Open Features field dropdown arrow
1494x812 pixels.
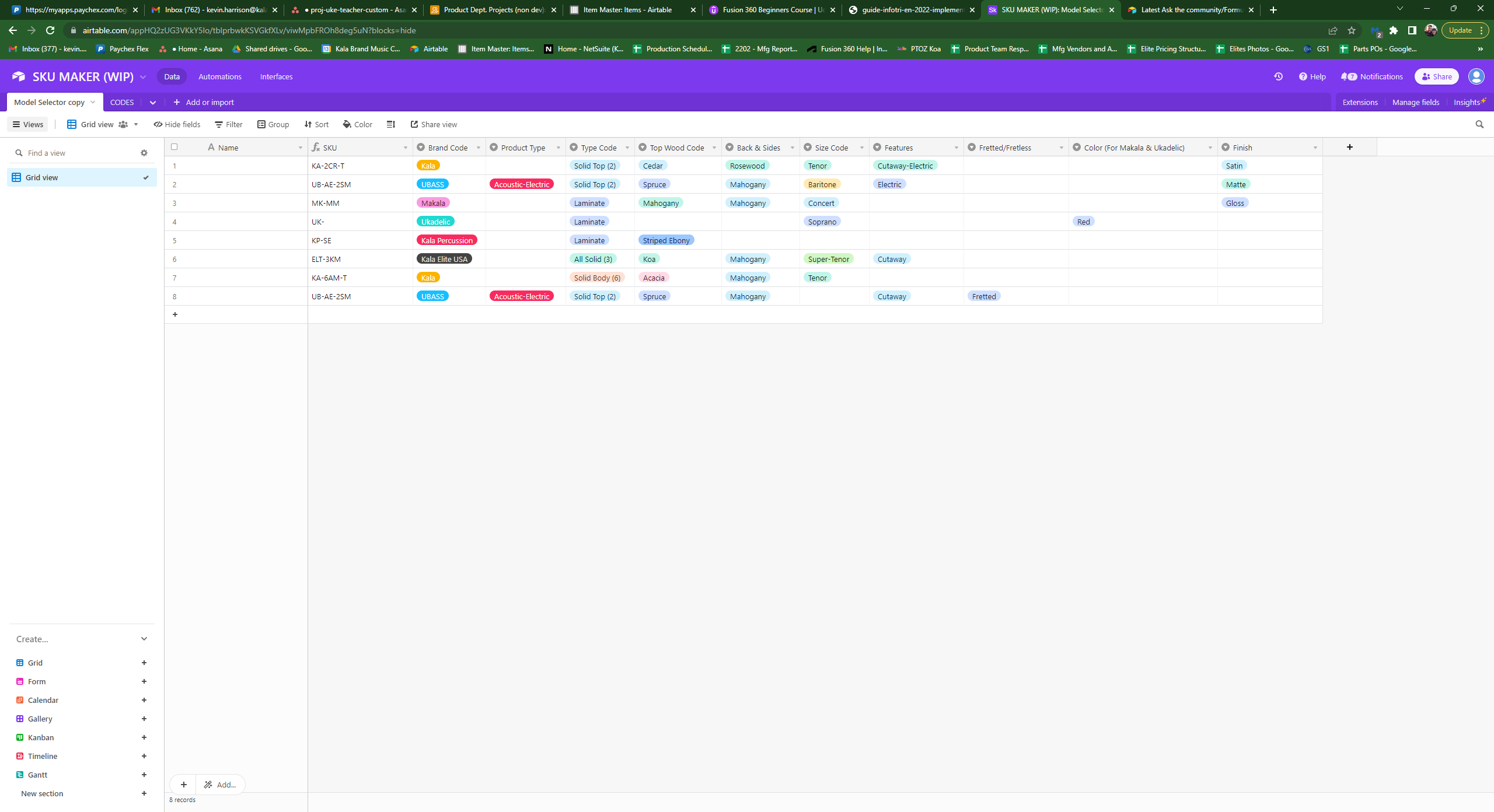point(957,148)
